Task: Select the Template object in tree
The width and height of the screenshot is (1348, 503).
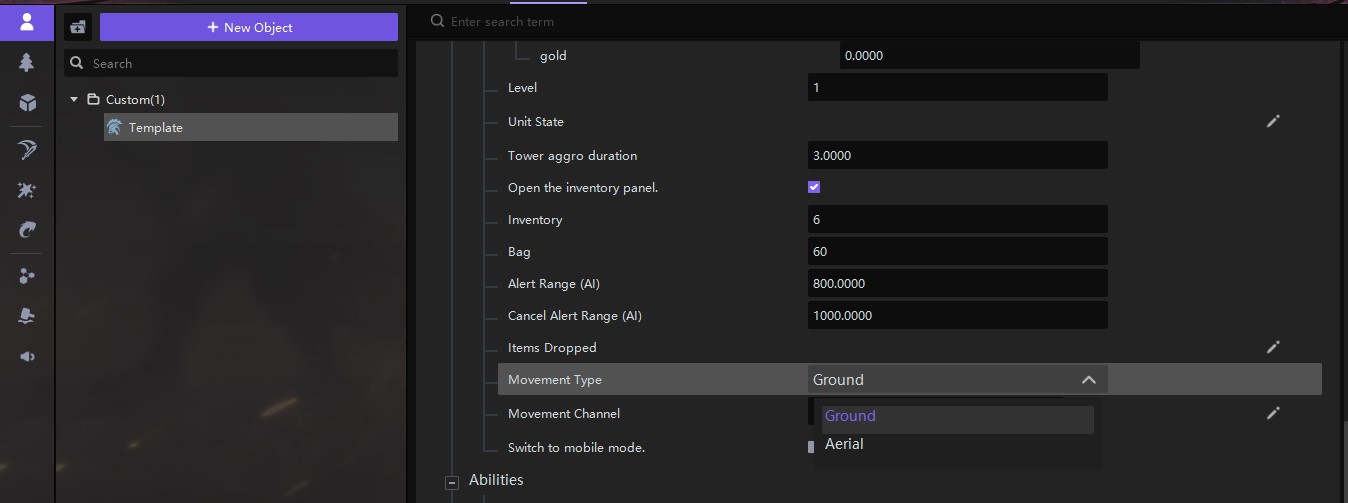Action: 155,128
